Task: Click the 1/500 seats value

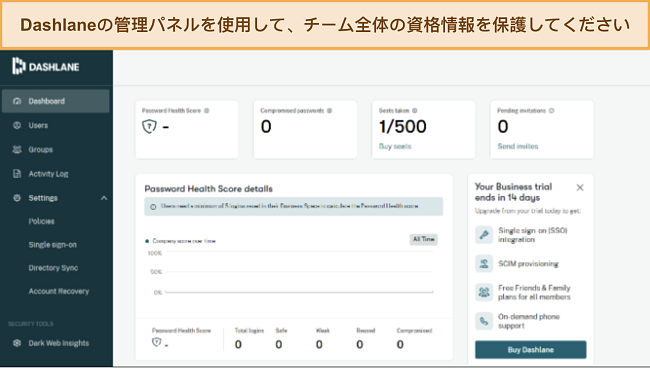Action: point(403,126)
